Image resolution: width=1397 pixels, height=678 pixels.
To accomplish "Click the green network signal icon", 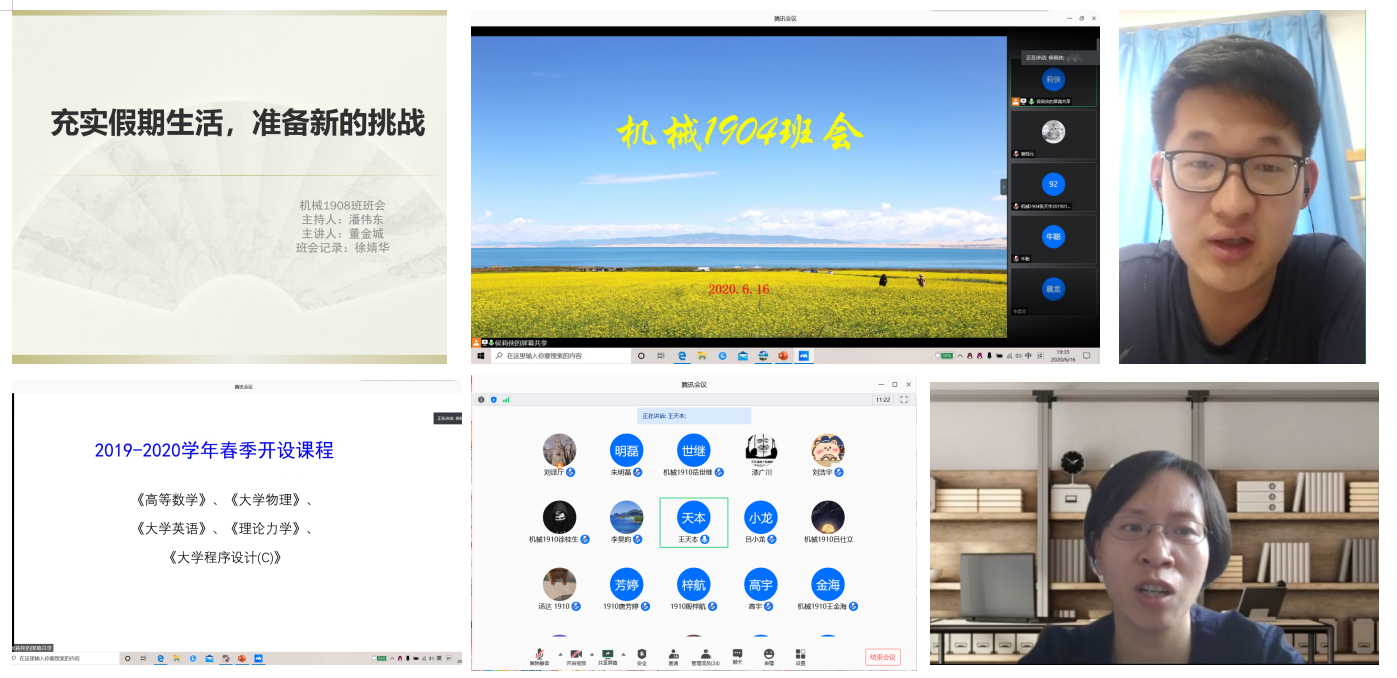I will click(x=506, y=399).
